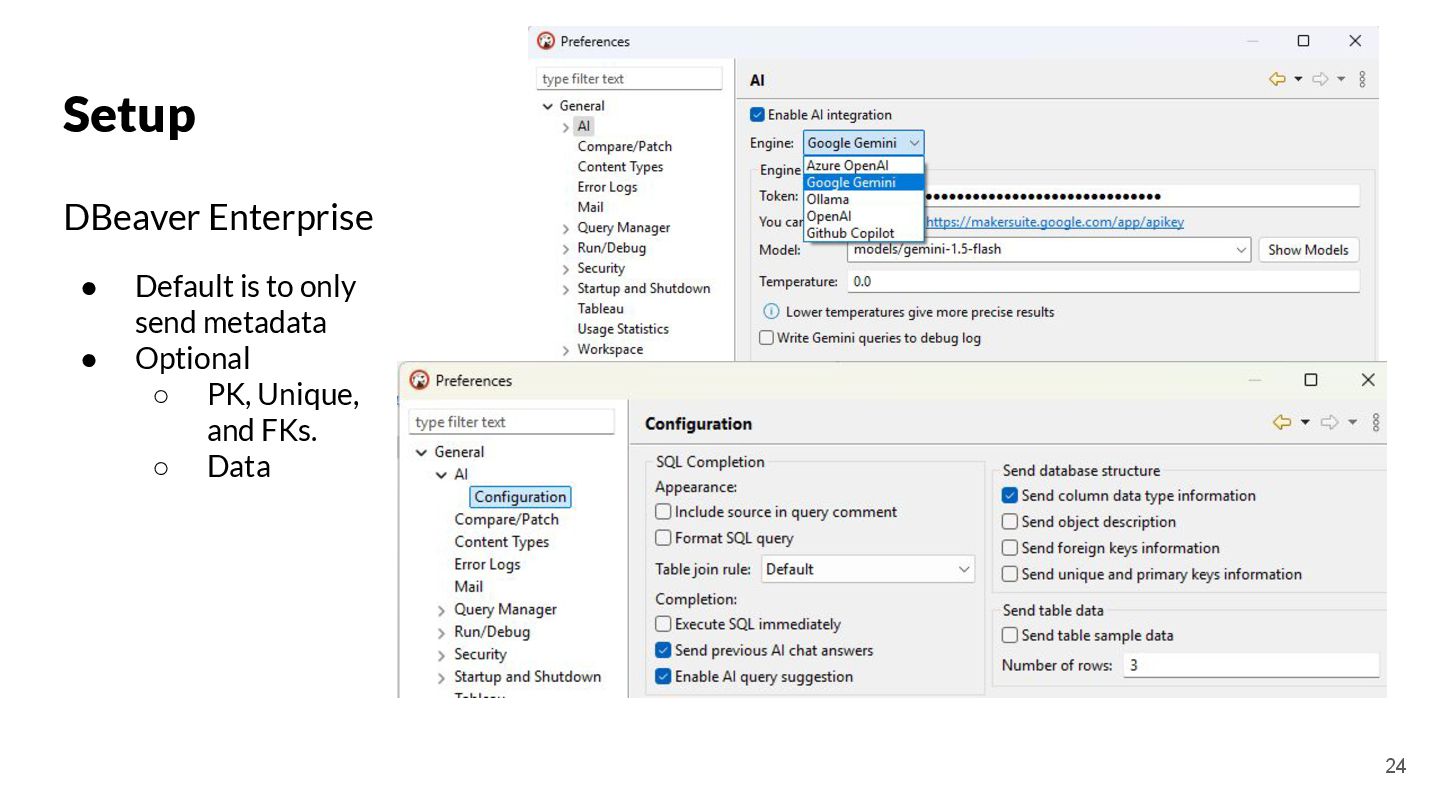Collapse the AI node in the lower tree
Image resolution: width=1440 pixels, height=810 pixels.
441,475
